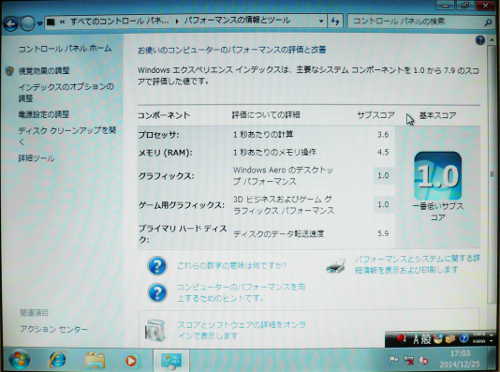
Task: Refresh the page with the refresh button
Action: tap(335, 22)
